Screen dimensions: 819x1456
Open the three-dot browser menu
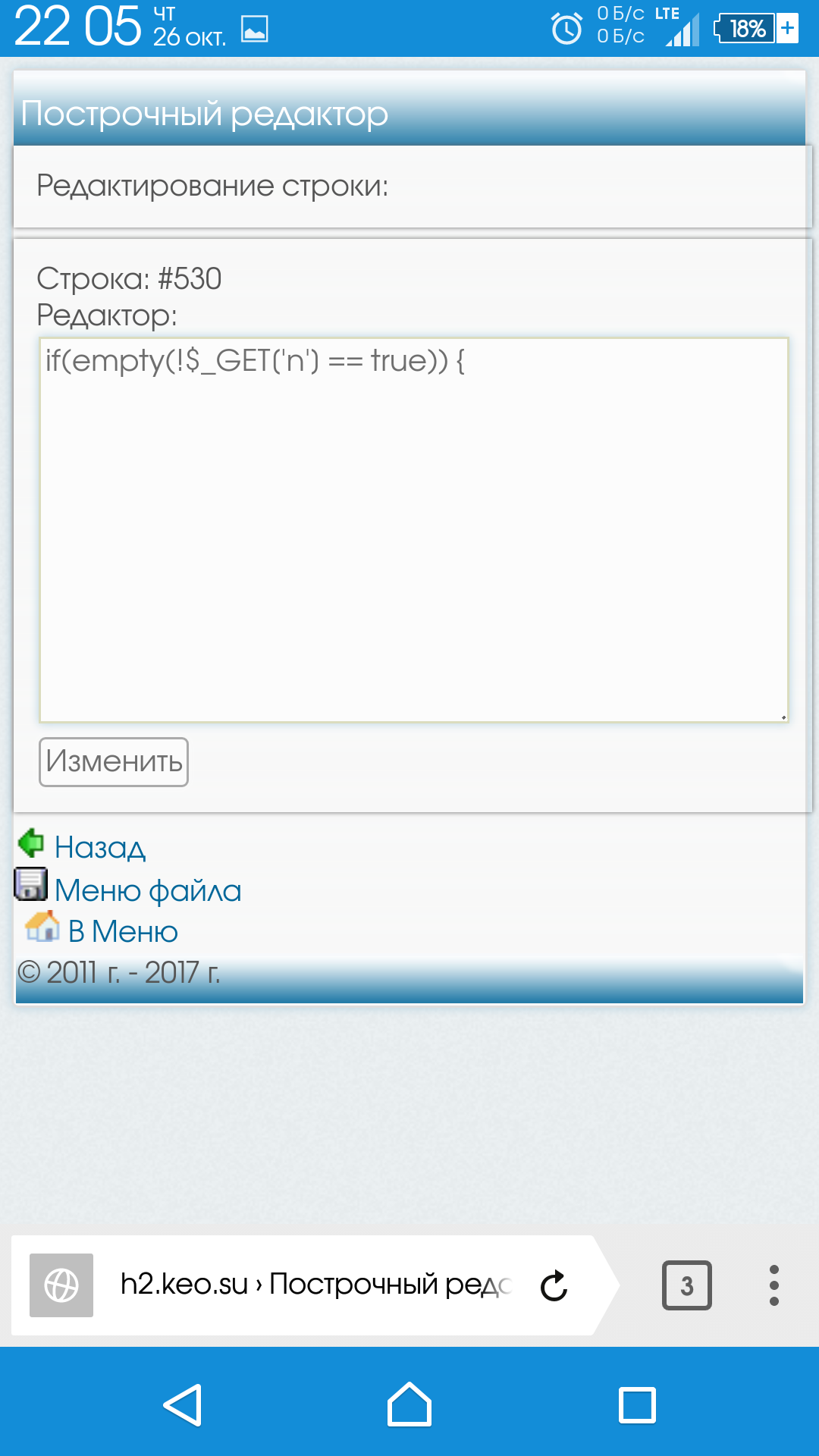(773, 1285)
